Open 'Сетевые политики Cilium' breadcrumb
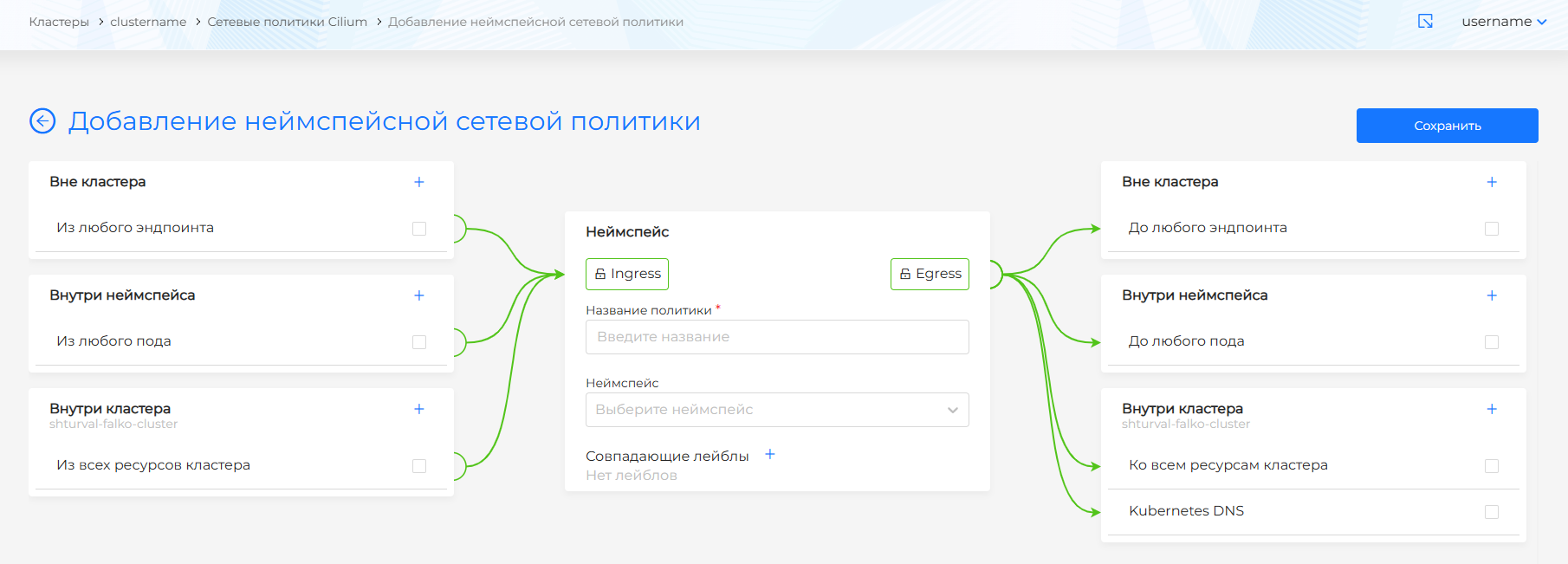This screenshot has height=564, width=1568. 287,22
